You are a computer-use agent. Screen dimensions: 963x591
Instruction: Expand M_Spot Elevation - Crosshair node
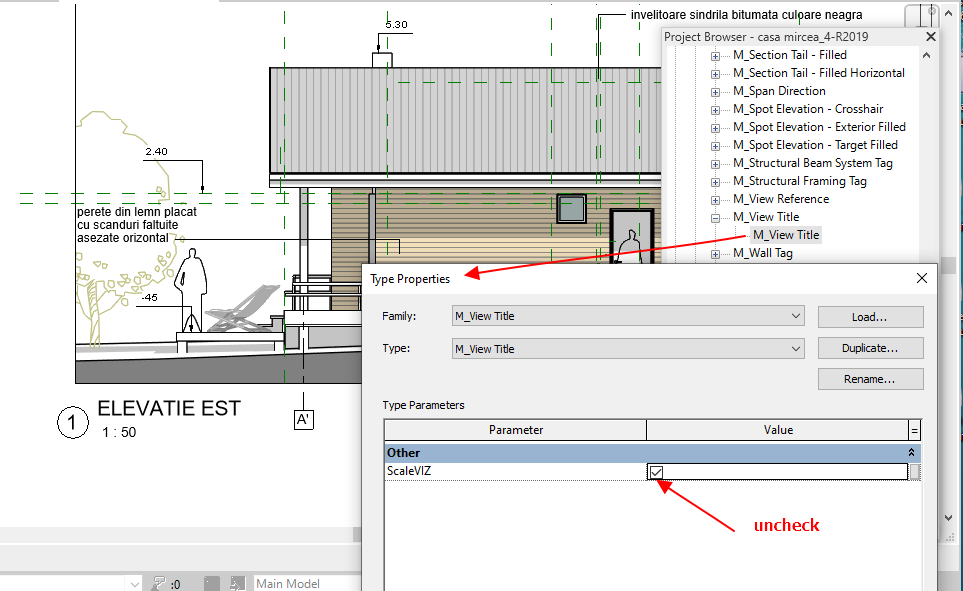715,110
